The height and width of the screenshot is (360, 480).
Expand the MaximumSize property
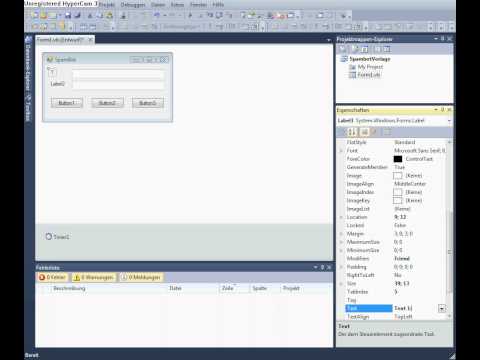[x=341, y=242]
